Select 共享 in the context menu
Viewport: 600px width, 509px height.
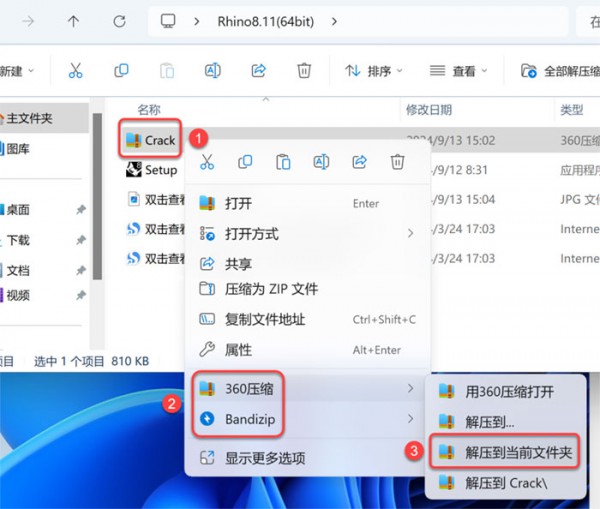pyautogui.click(x=307, y=264)
